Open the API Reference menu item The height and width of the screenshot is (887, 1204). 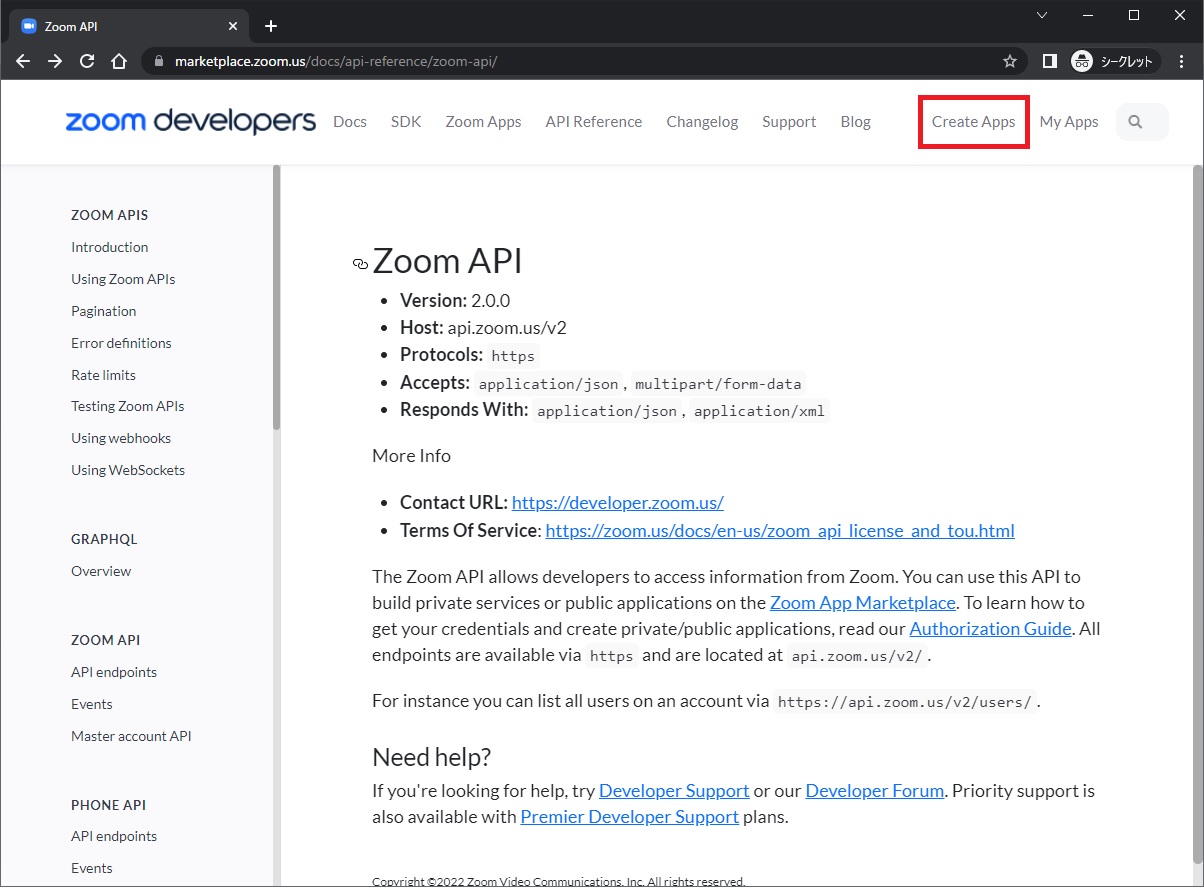coord(593,122)
